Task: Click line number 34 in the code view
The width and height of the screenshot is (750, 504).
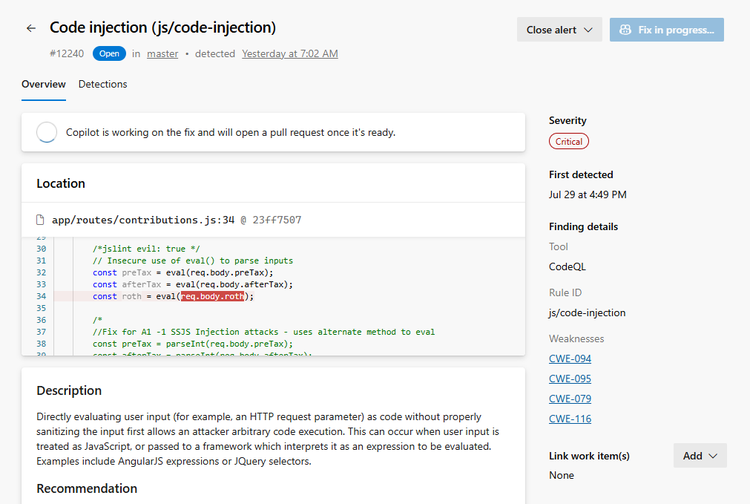Action: click(x=41, y=296)
